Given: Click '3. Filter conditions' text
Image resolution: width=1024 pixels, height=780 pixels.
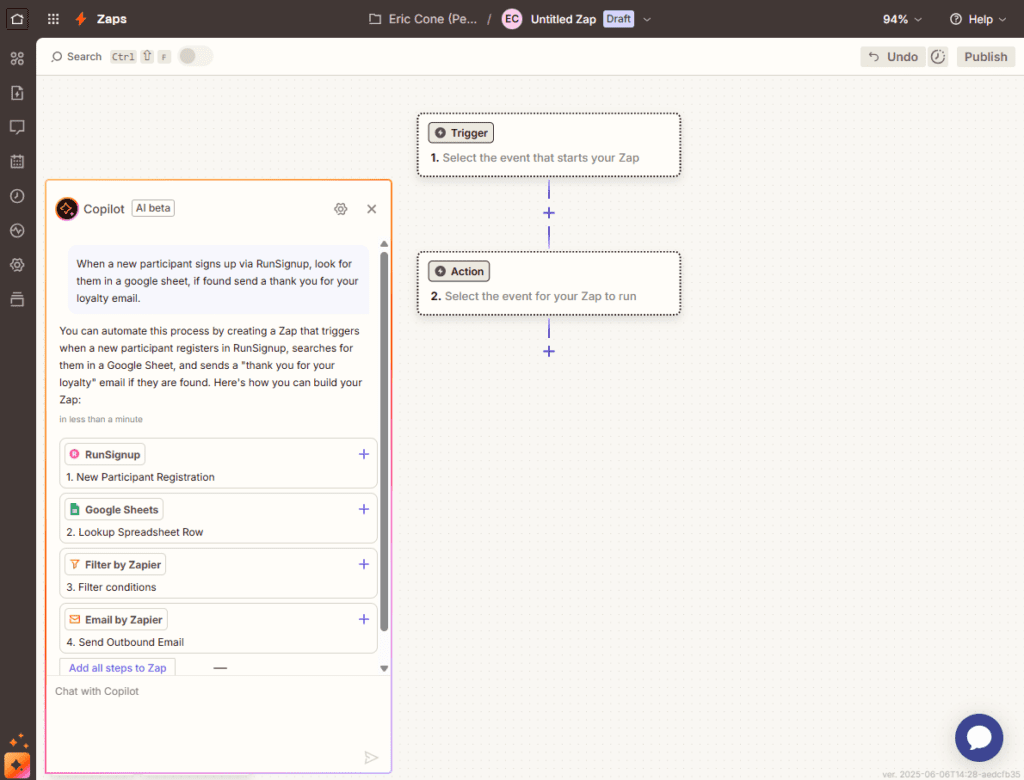Looking at the screenshot, I should pos(111,587).
